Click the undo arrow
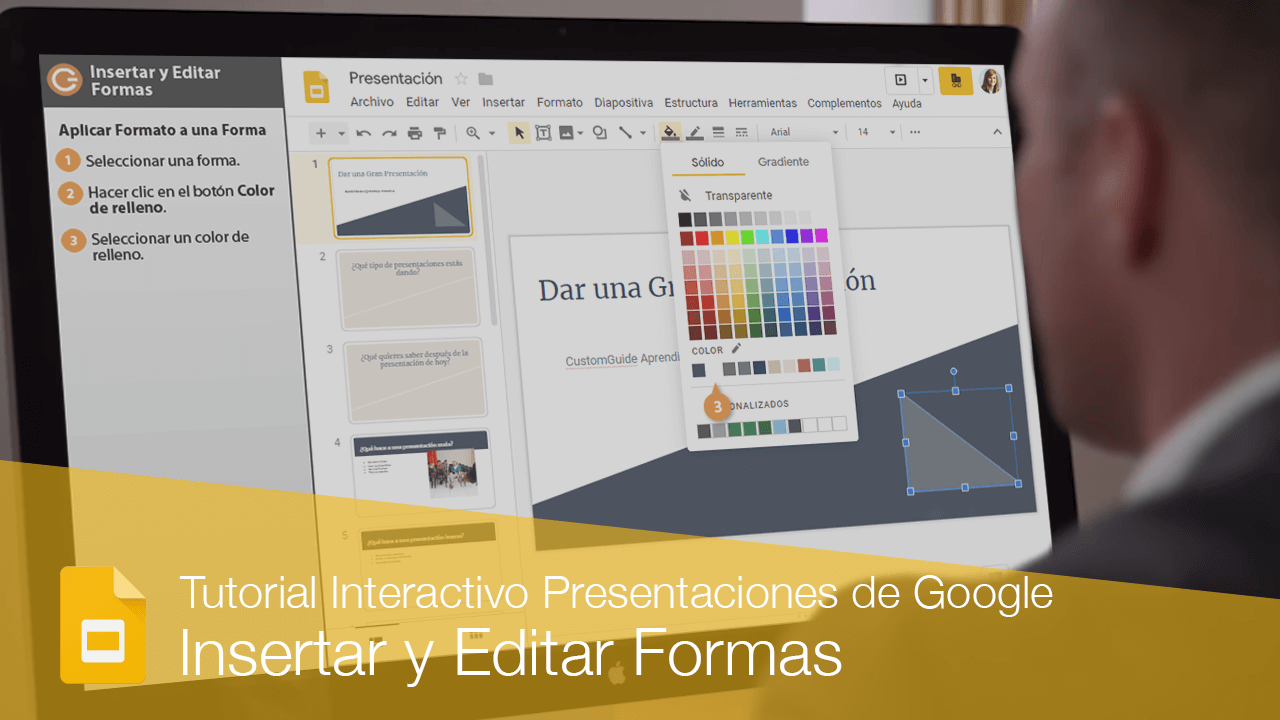This screenshot has height=720, width=1280. [x=363, y=133]
